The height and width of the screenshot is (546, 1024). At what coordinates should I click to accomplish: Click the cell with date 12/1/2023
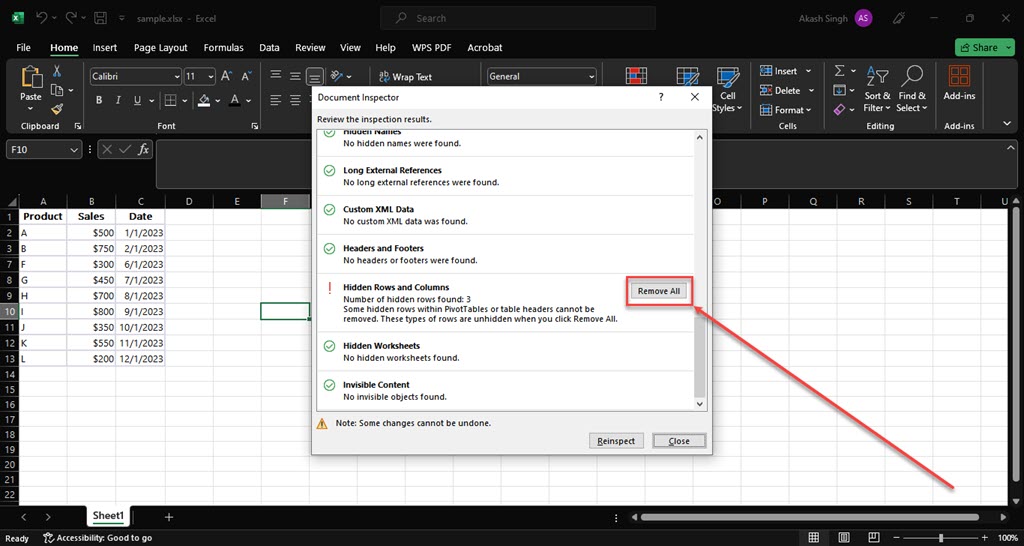tap(140, 359)
